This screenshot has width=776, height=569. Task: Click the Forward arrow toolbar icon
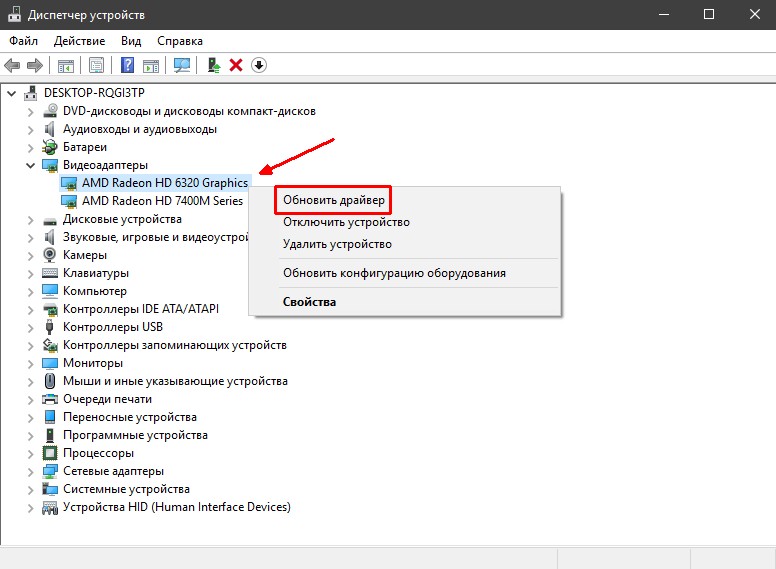pyautogui.click(x=35, y=65)
